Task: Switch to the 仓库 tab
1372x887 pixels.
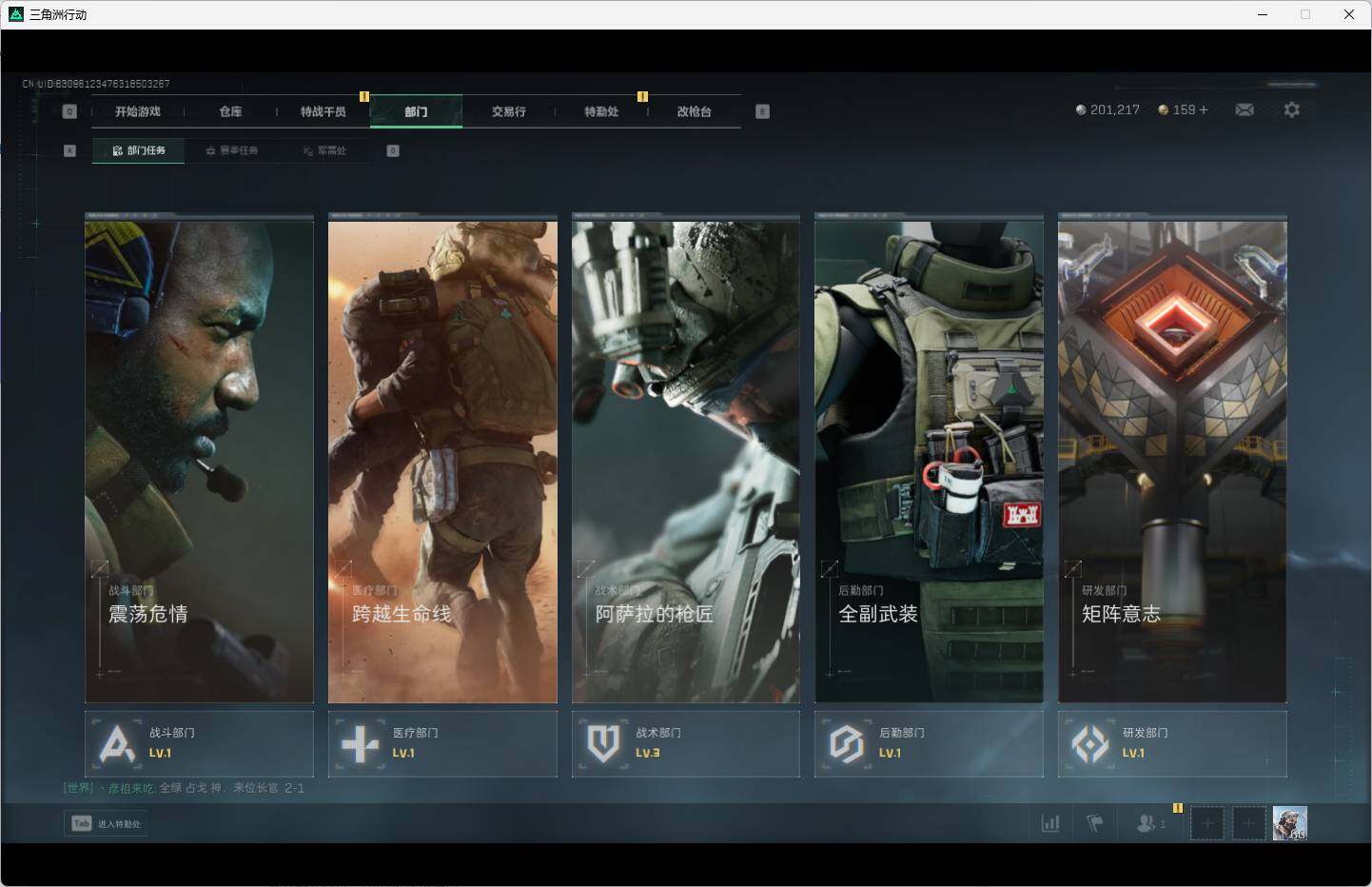Action: 230,111
